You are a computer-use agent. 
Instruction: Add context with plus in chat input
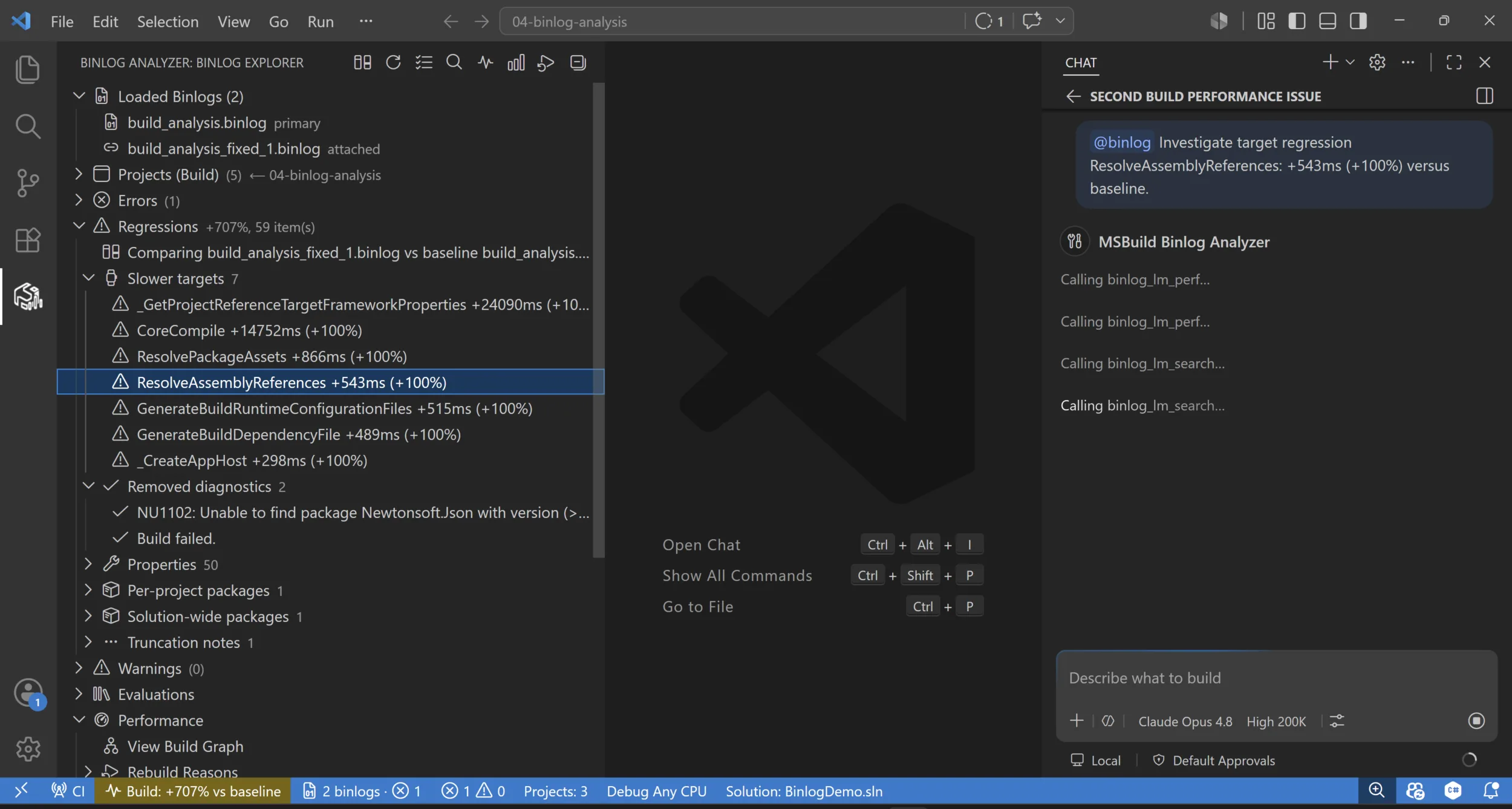[x=1077, y=721]
